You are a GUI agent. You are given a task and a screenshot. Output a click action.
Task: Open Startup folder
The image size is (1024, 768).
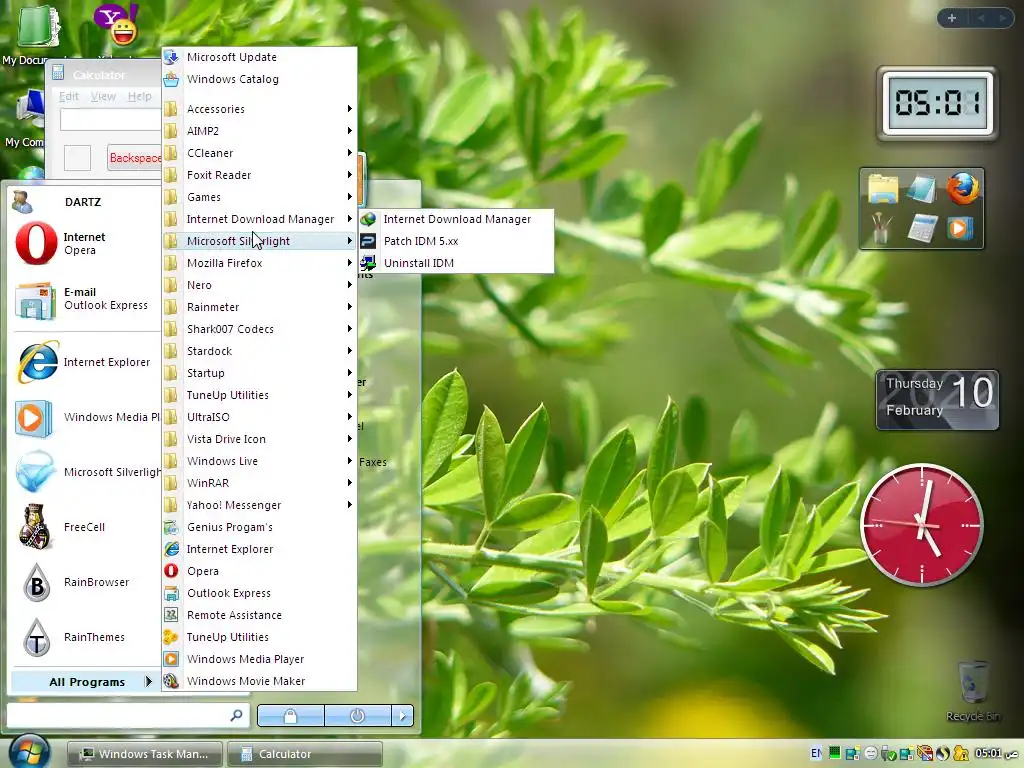click(259, 373)
